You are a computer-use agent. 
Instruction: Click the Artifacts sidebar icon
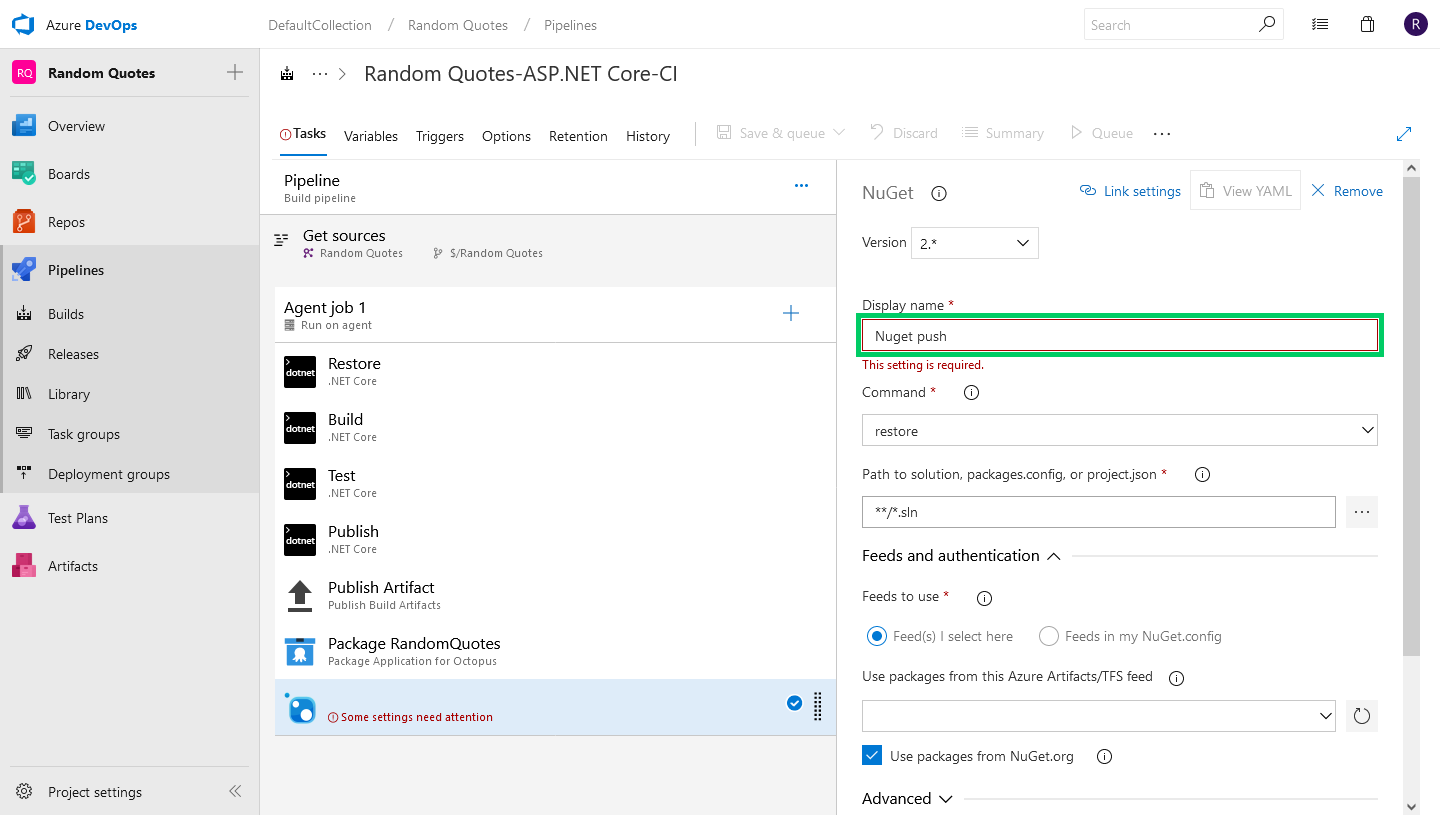(24, 566)
